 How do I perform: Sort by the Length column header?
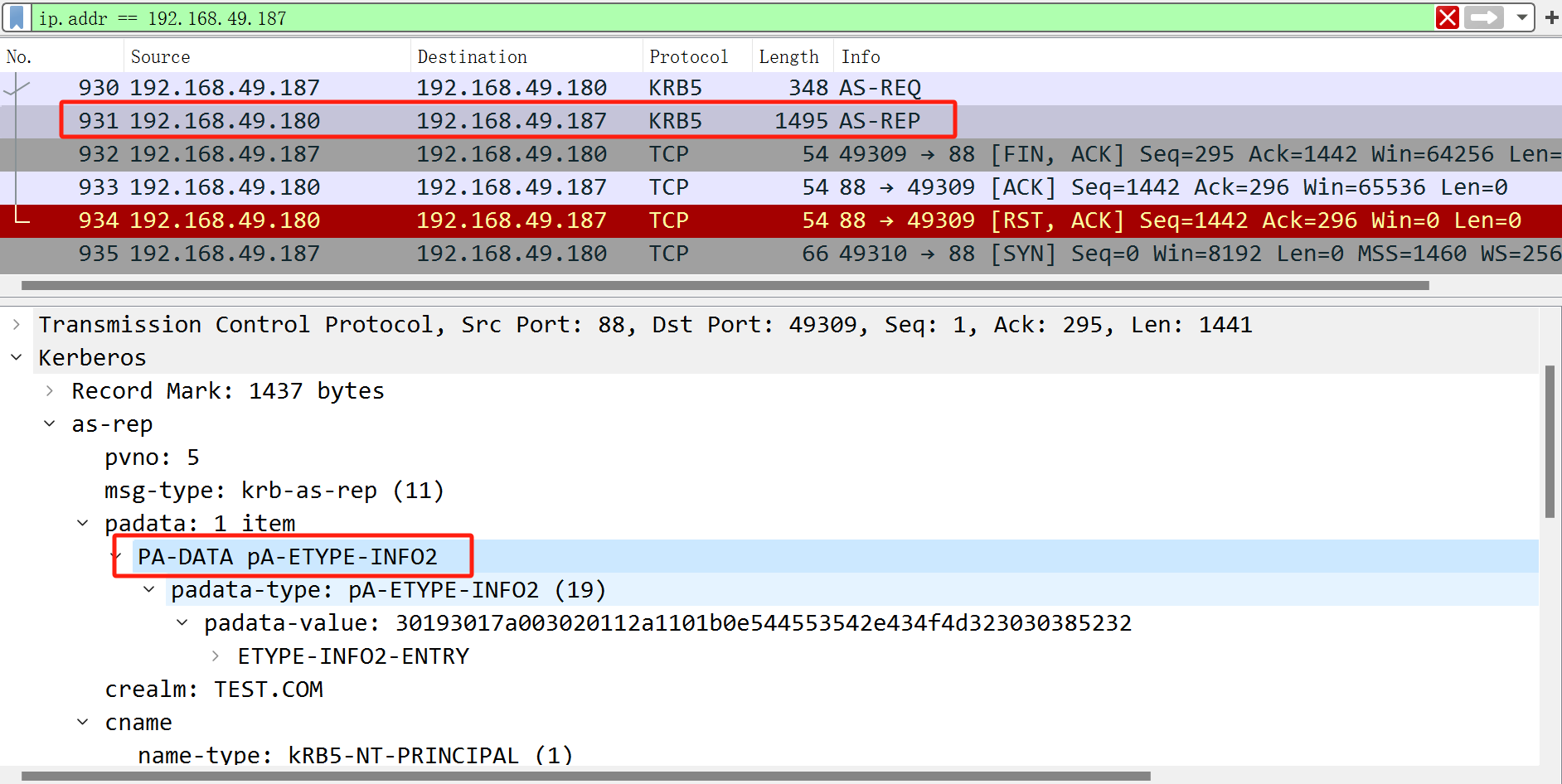[x=788, y=57]
